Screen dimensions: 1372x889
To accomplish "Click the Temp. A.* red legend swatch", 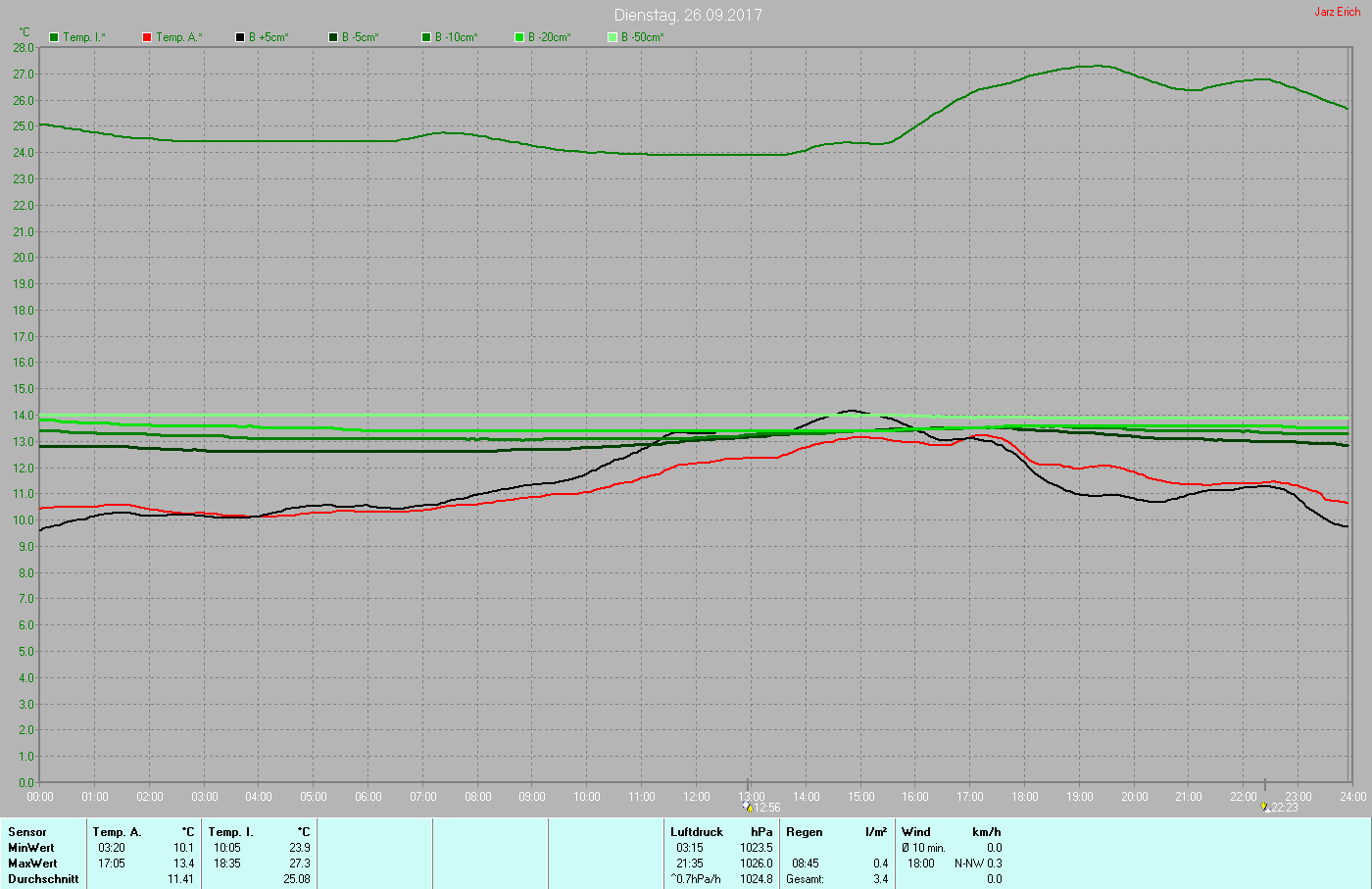I will [147, 37].
